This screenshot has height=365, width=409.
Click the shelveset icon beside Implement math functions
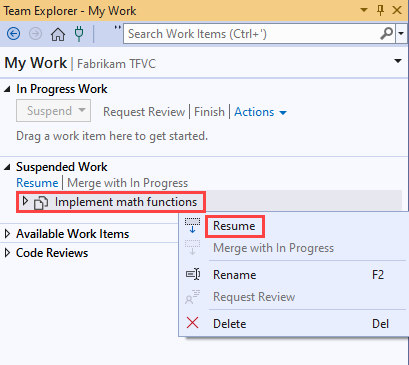[41, 203]
